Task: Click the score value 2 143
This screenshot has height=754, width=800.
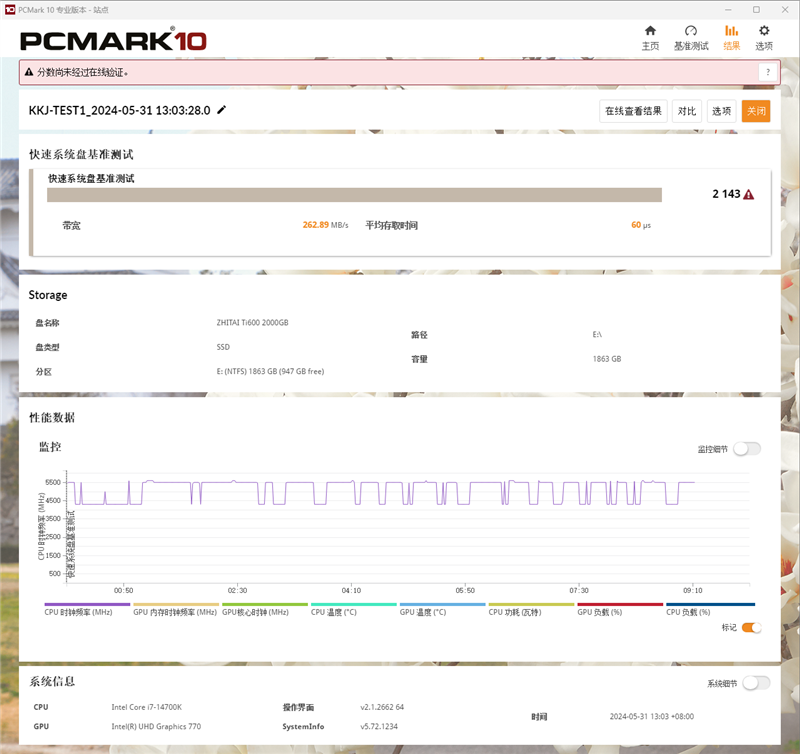Action: pyautogui.click(x=726, y=194)
